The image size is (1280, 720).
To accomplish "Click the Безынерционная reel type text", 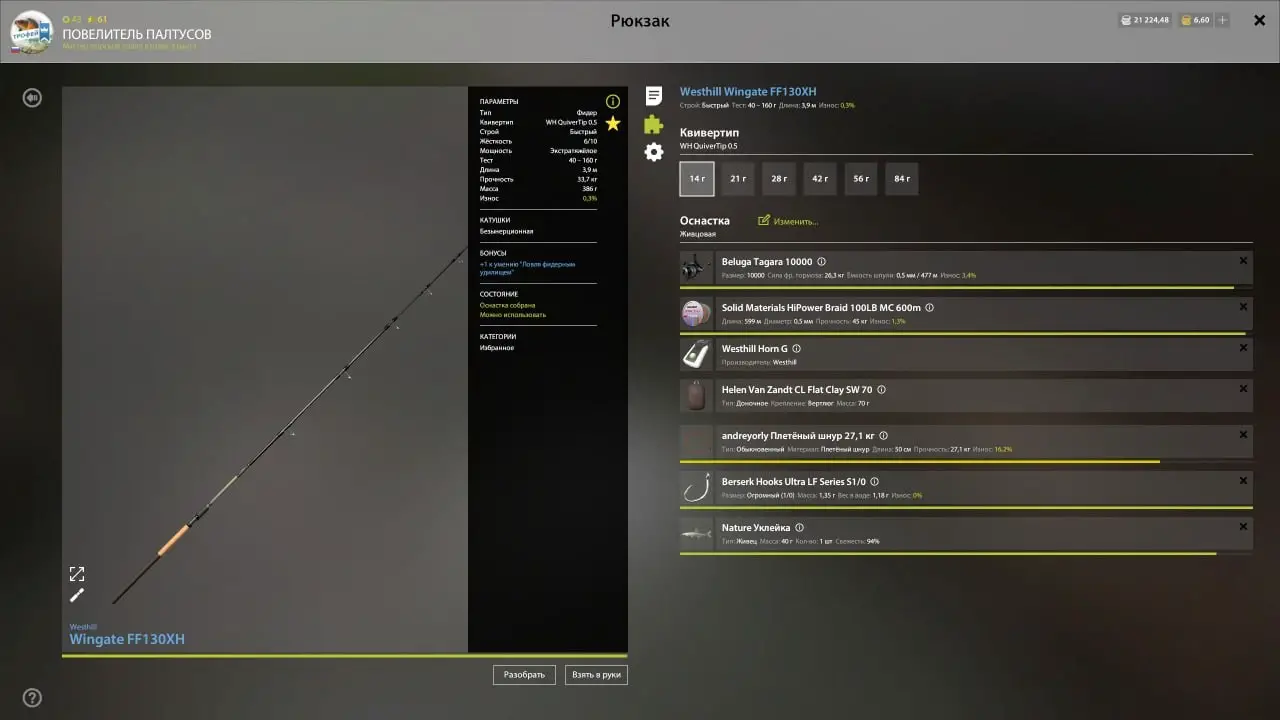I will point(507,231).
